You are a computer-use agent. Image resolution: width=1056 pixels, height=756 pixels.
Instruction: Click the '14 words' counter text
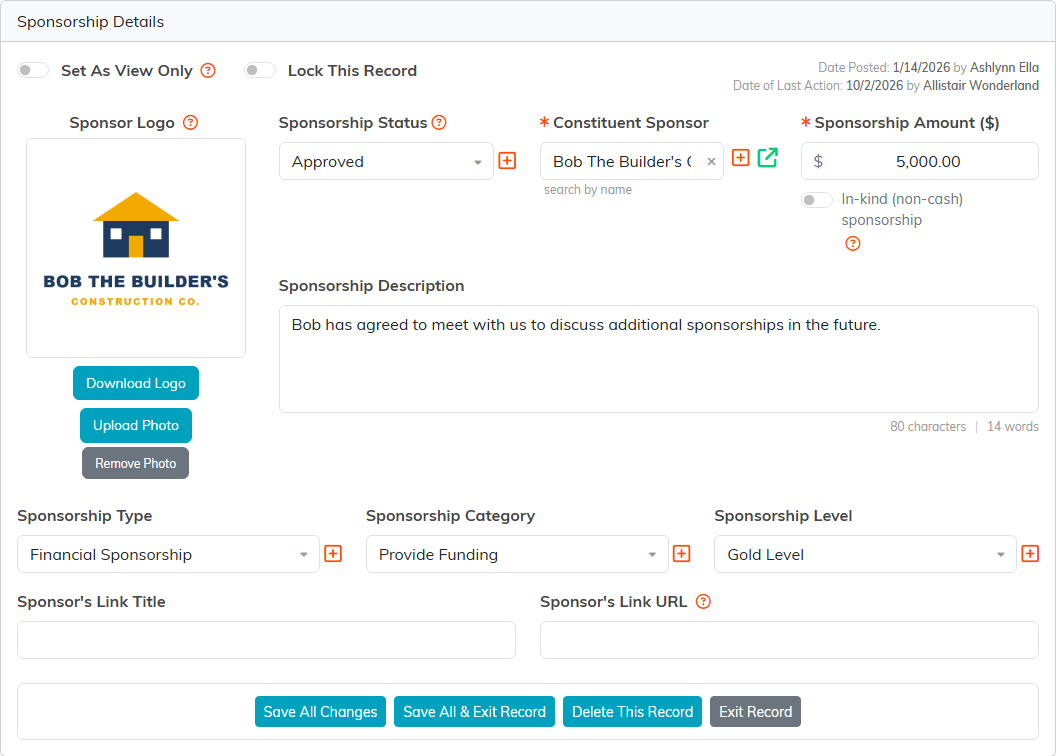tap(1013, 427)
